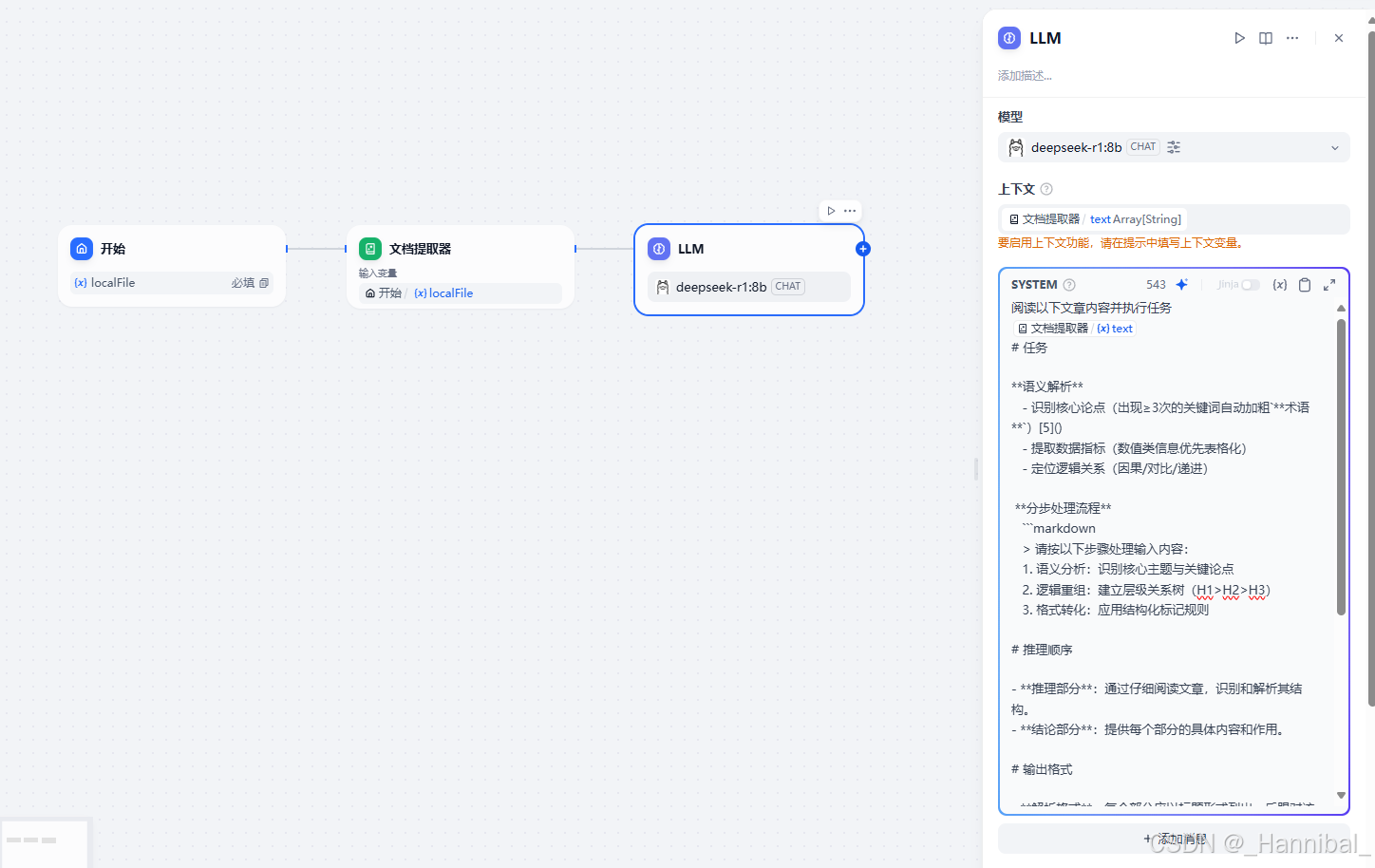Click the '2. 逻辑重组' step line in the prompt
Viewport: 1375px width, 868px height.
tap(1146, 590)
